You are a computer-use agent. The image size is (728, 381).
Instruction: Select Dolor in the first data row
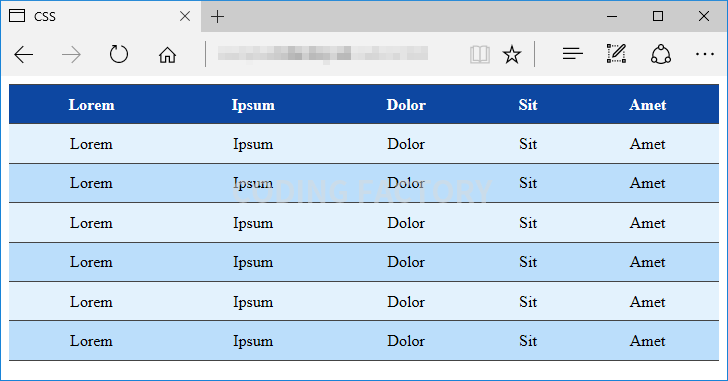pyautogui.click(x=406, y=144)
